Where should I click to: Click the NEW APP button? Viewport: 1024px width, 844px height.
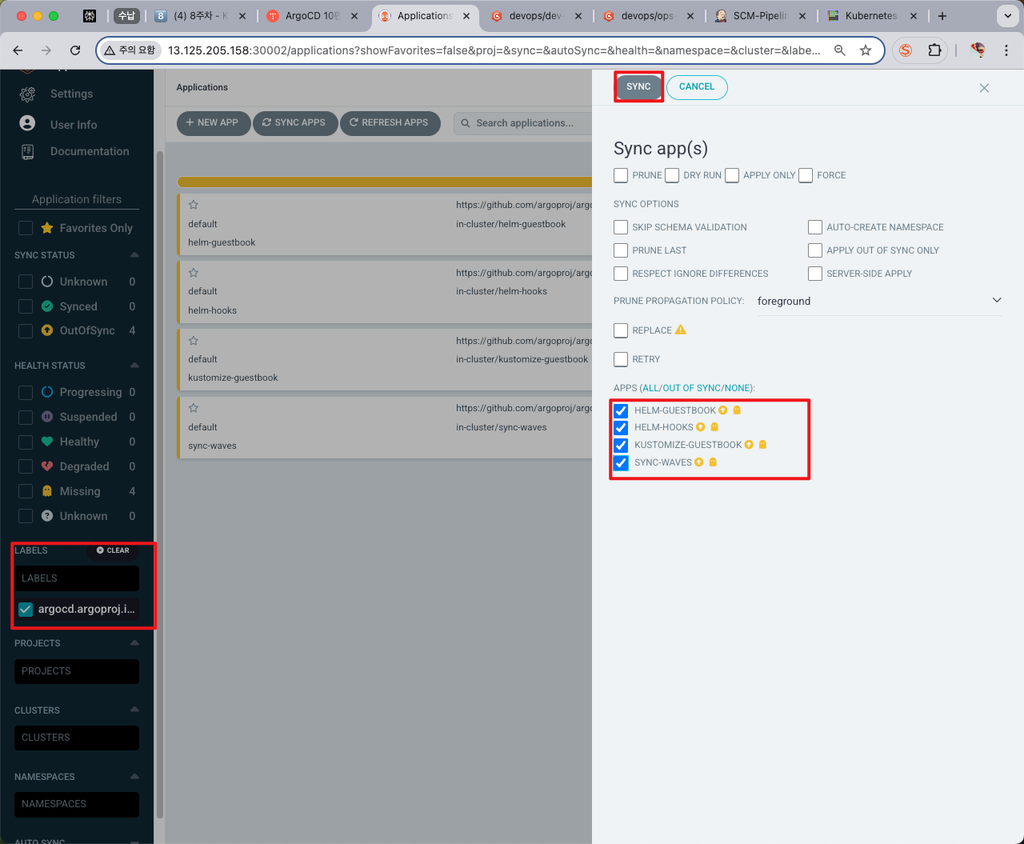pyautogui.click(x=214, y=123)
